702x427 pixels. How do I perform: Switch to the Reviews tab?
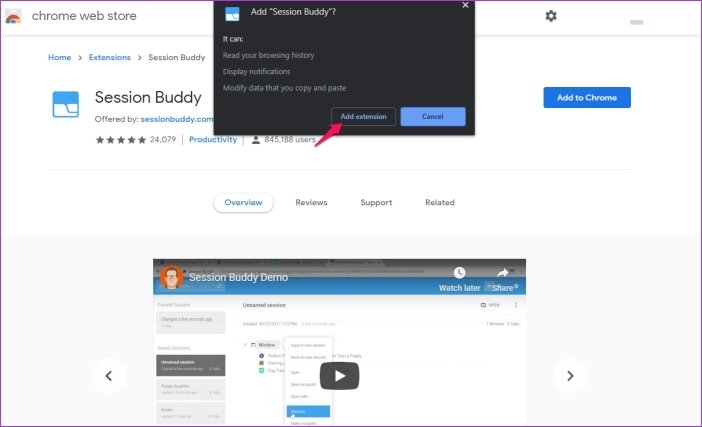click(311, 202)
